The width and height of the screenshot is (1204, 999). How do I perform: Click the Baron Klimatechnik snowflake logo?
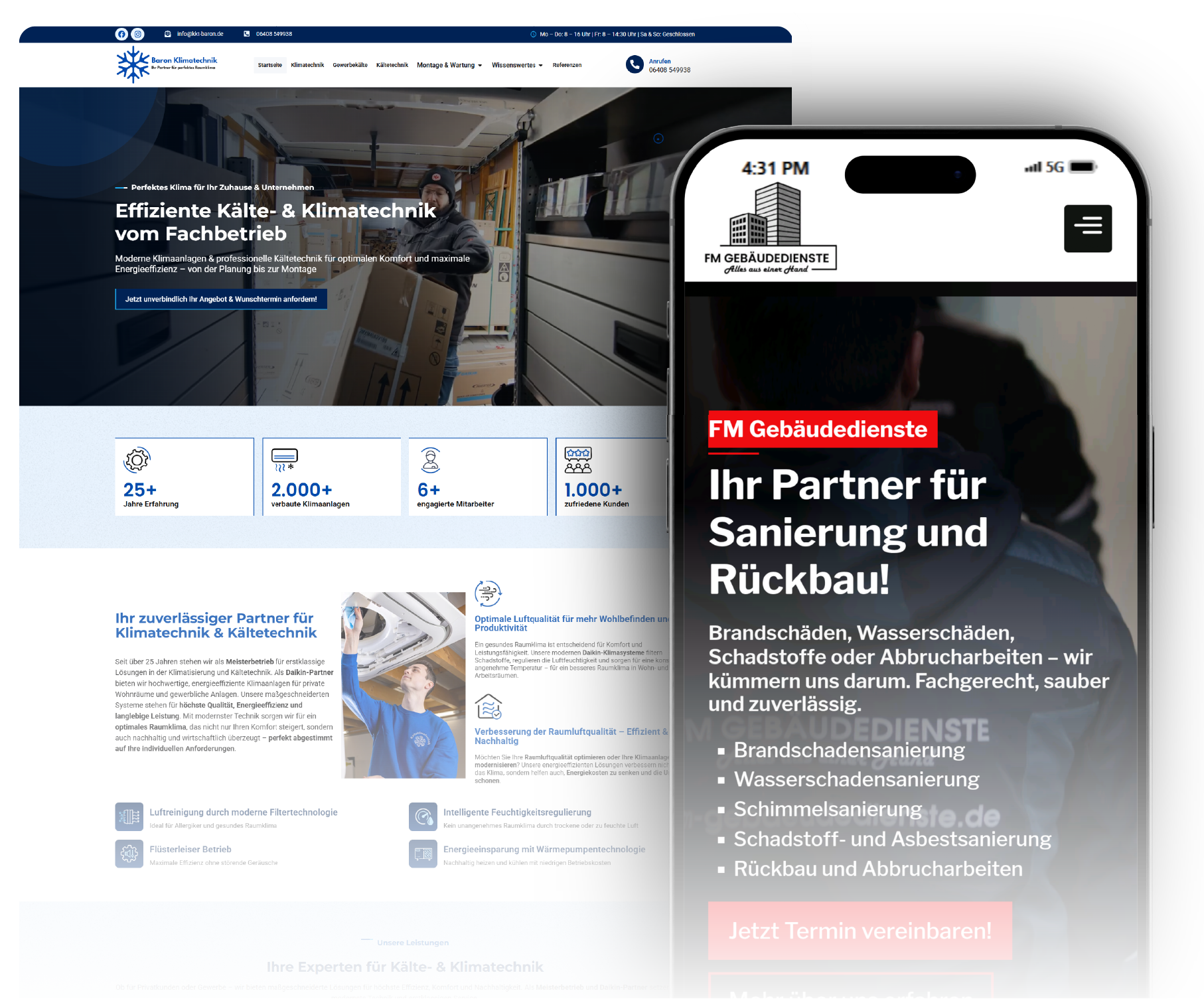(167, 64)
